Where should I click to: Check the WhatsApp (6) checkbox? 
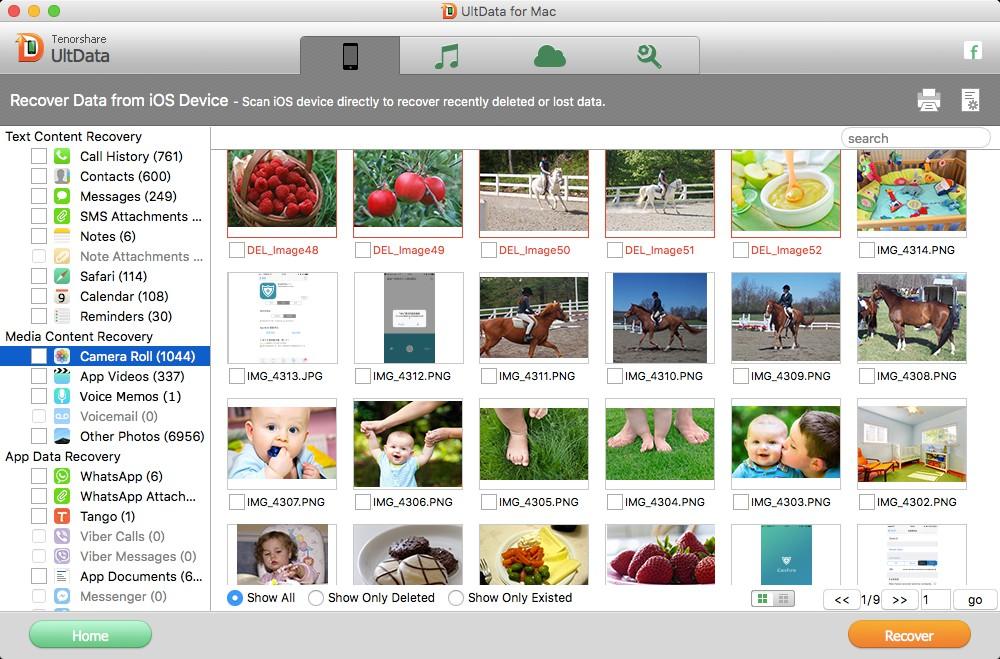click(x=39, y=476)
